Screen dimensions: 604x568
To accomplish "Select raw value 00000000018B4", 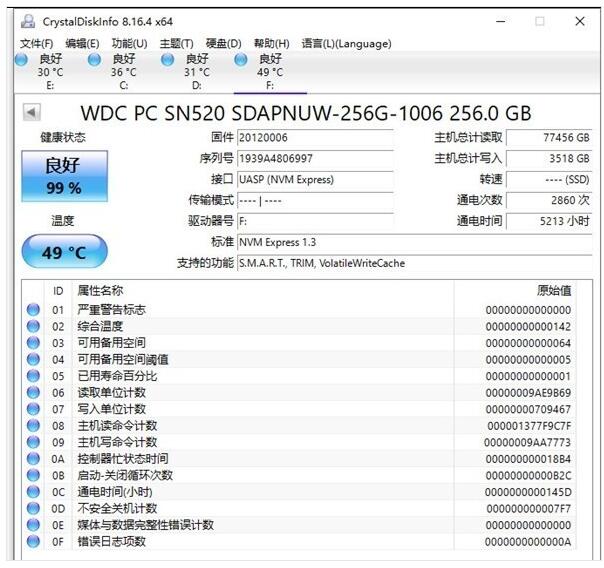I will [x=528, y=459].
